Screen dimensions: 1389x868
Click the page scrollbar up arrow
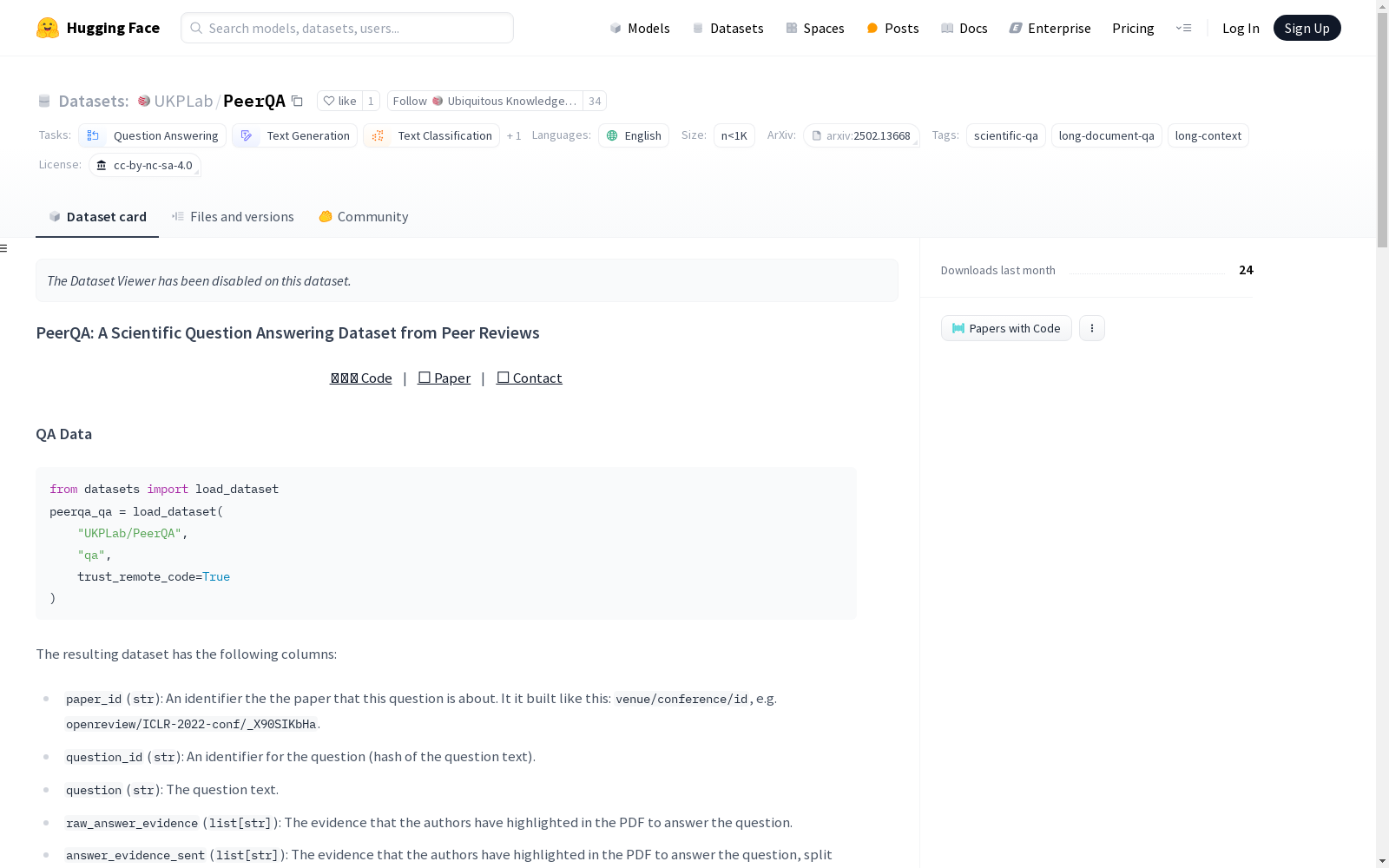point(1382,7)
